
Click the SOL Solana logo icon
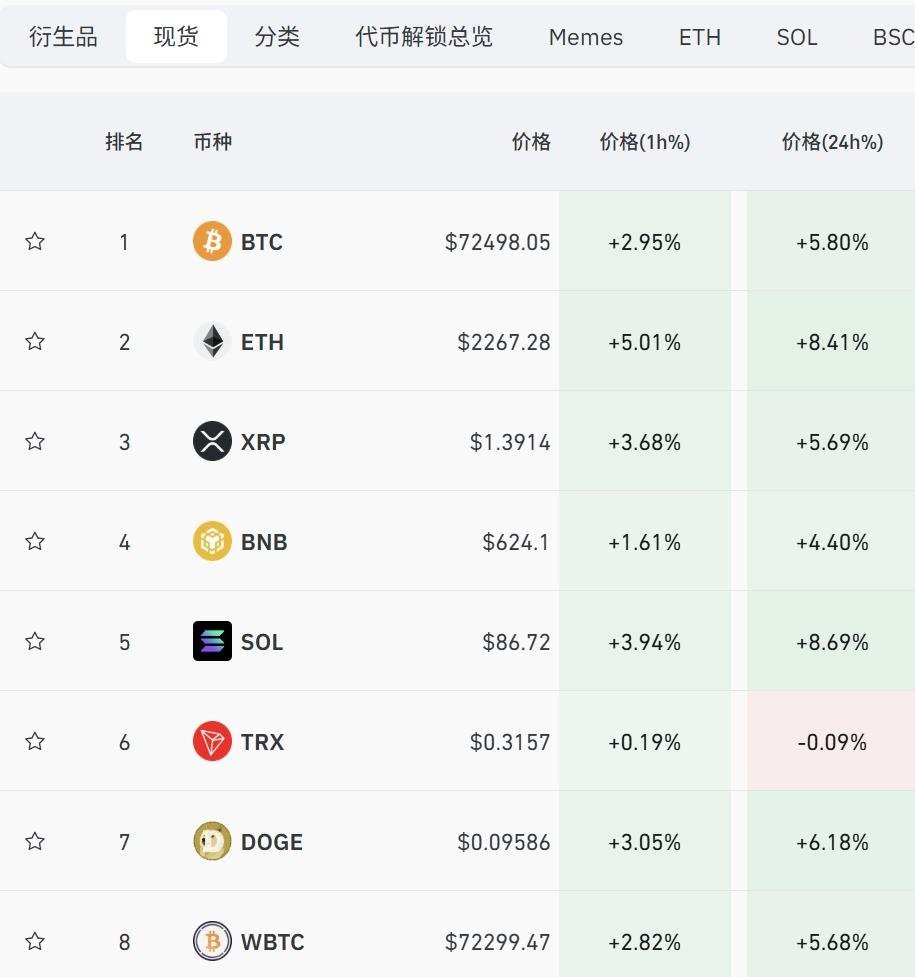click(210, 641)
